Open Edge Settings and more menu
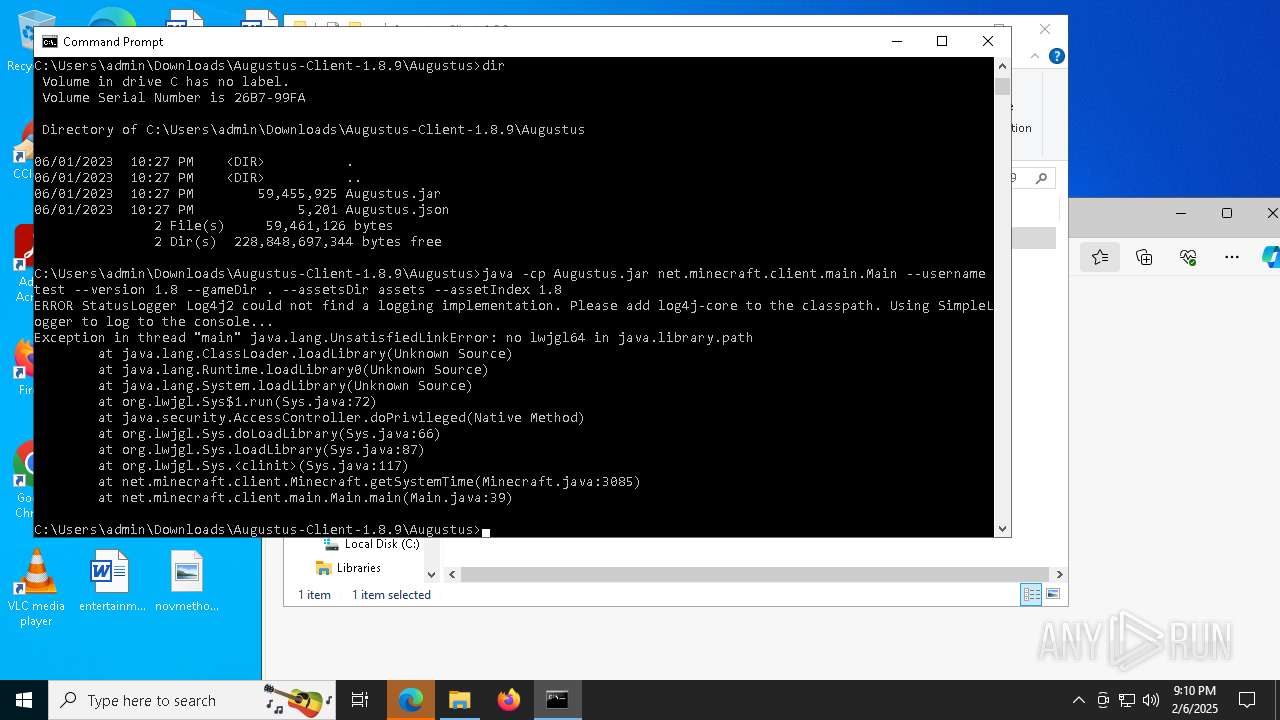 click(x=1232, y=258)
